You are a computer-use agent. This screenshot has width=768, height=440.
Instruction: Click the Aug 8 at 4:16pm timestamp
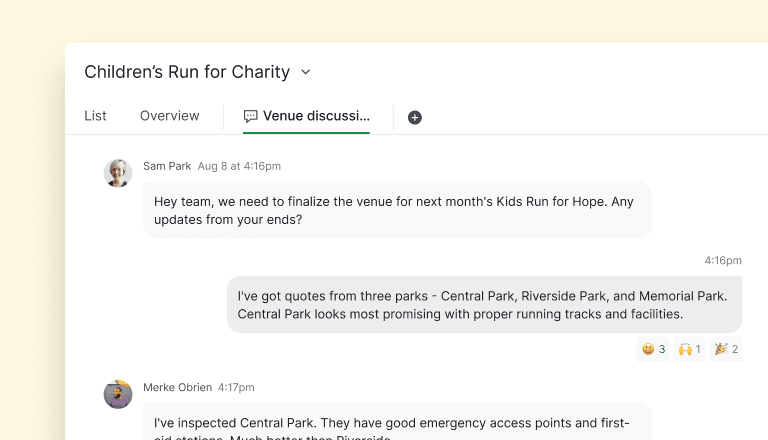(239, 166)
